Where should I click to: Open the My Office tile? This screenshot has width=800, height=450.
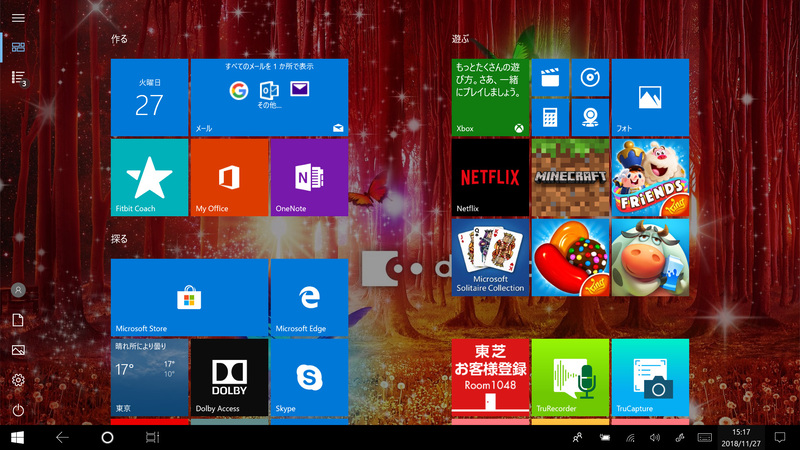click(x=230, y=178)
